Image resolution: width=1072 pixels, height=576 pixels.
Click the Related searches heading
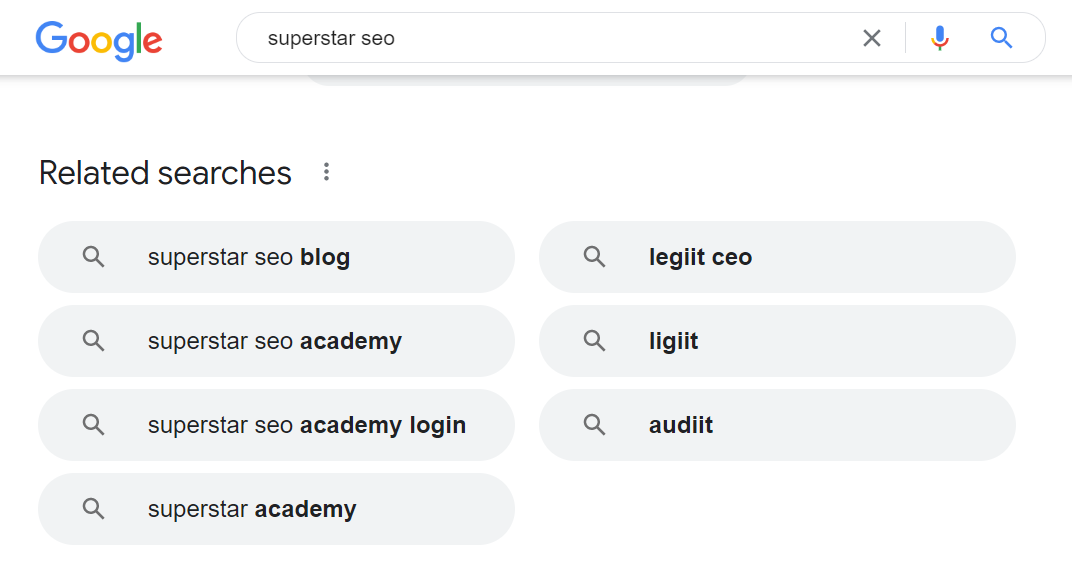(165, 173)
